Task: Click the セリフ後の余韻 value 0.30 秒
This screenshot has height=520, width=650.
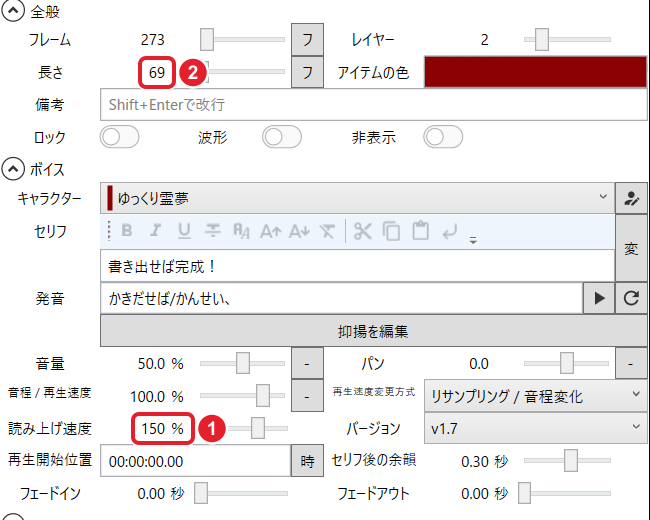Action: point(485,461)
